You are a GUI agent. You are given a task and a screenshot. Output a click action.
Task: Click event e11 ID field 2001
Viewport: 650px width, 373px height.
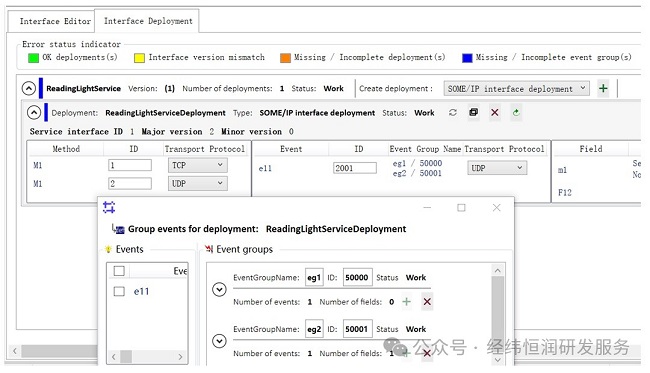[355, 168]
